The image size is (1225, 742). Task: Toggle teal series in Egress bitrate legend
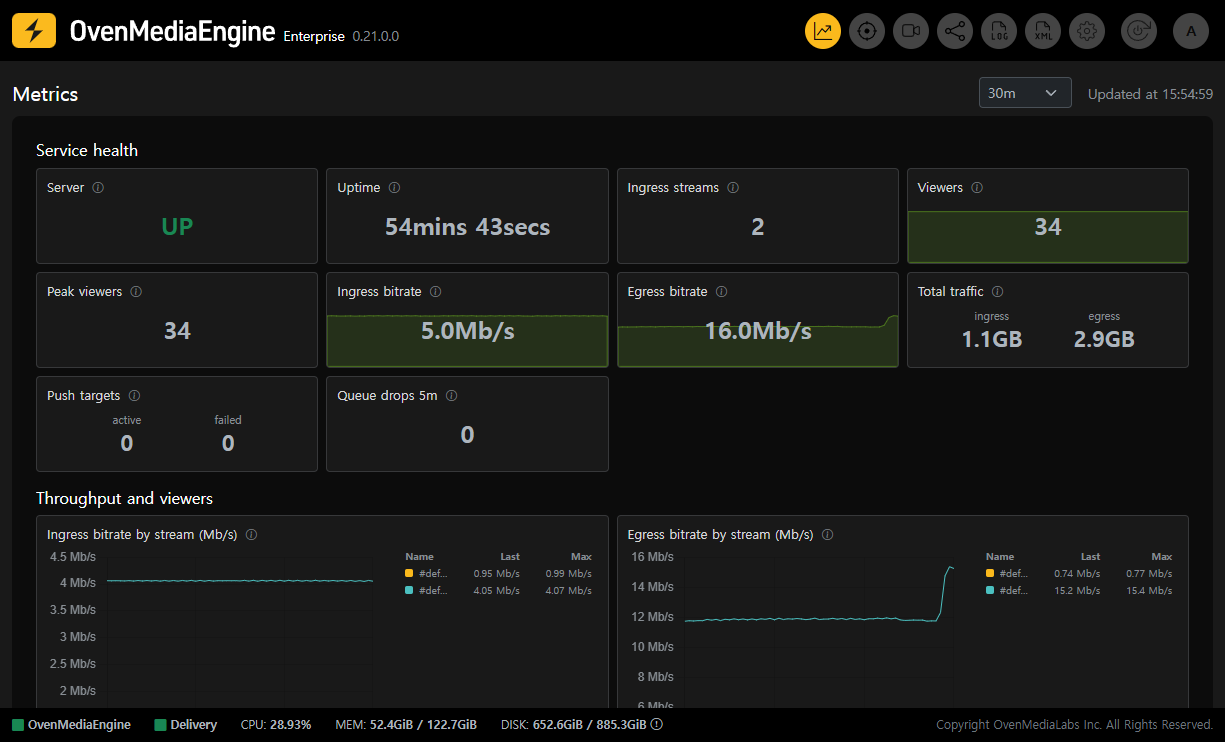[1007, 591]
